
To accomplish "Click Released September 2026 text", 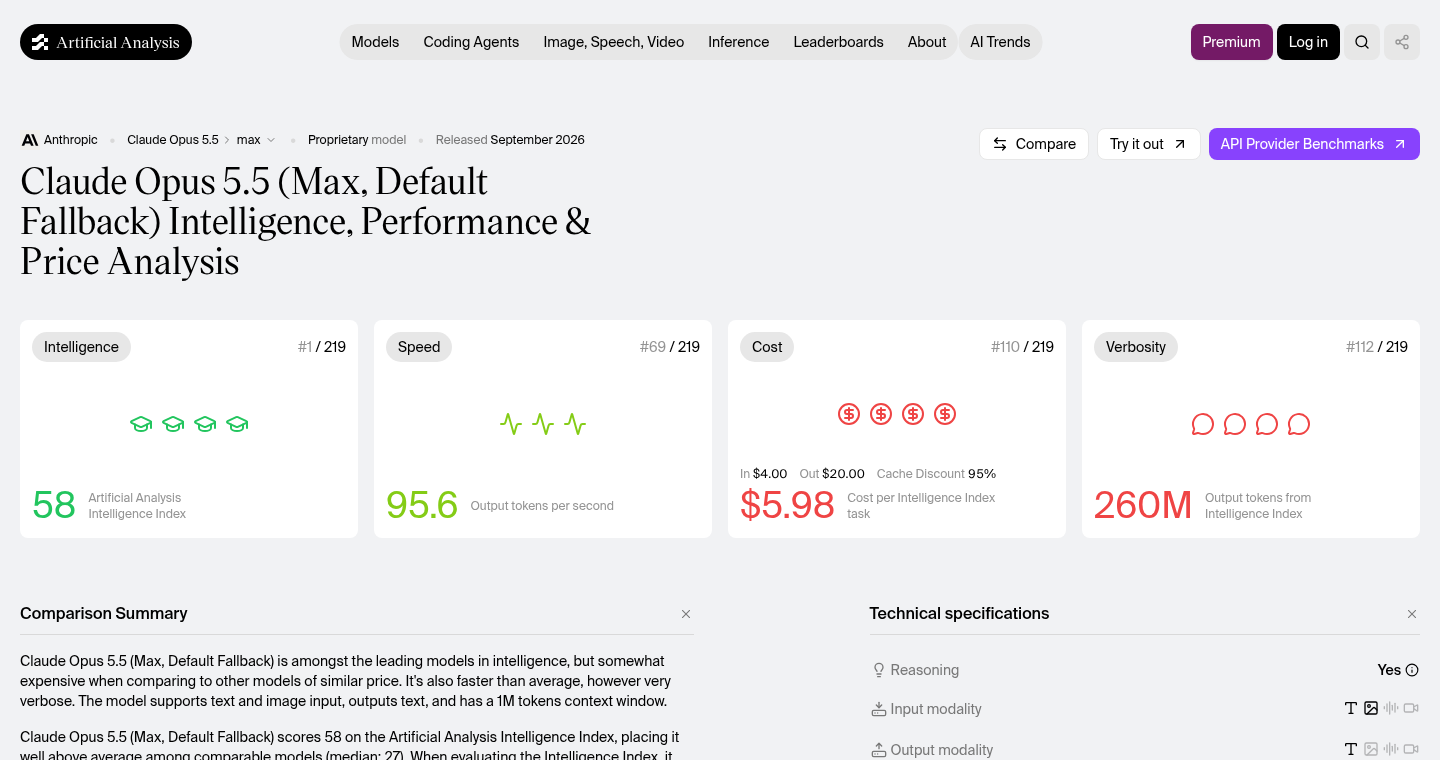I will [x=510, y=140].
